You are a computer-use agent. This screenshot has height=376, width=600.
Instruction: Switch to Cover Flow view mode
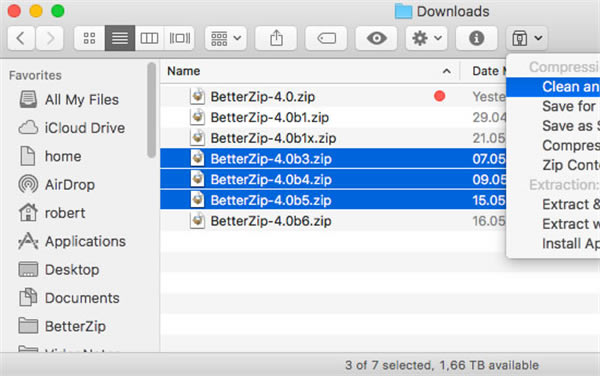click(x=179, y=38)
